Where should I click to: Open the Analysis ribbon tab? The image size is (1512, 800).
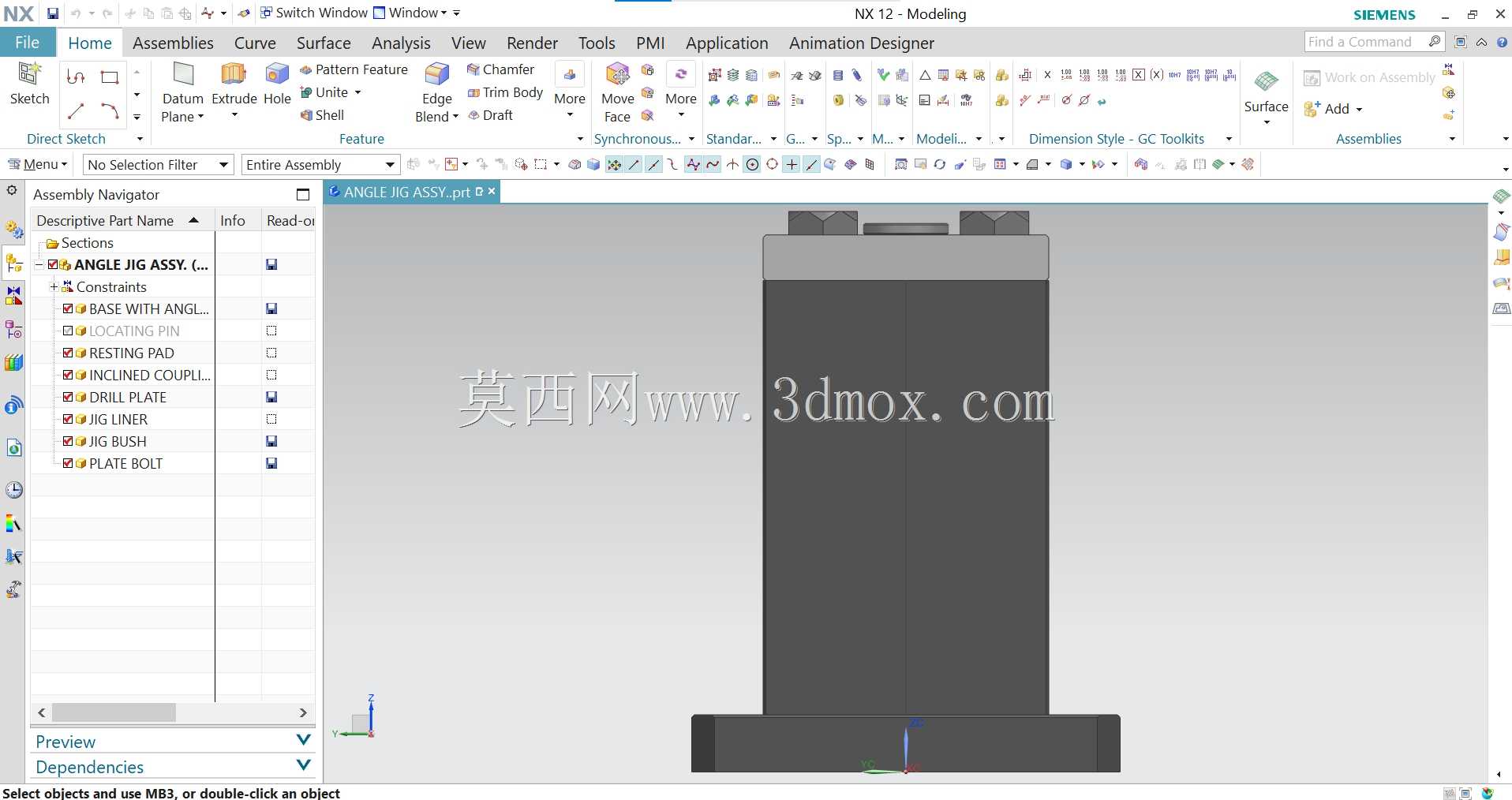coord(401,43)
